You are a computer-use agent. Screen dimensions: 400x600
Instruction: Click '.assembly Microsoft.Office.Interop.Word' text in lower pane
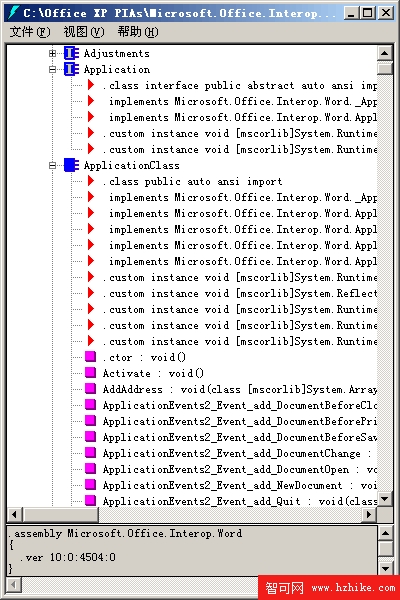click(x=125, y=533)
